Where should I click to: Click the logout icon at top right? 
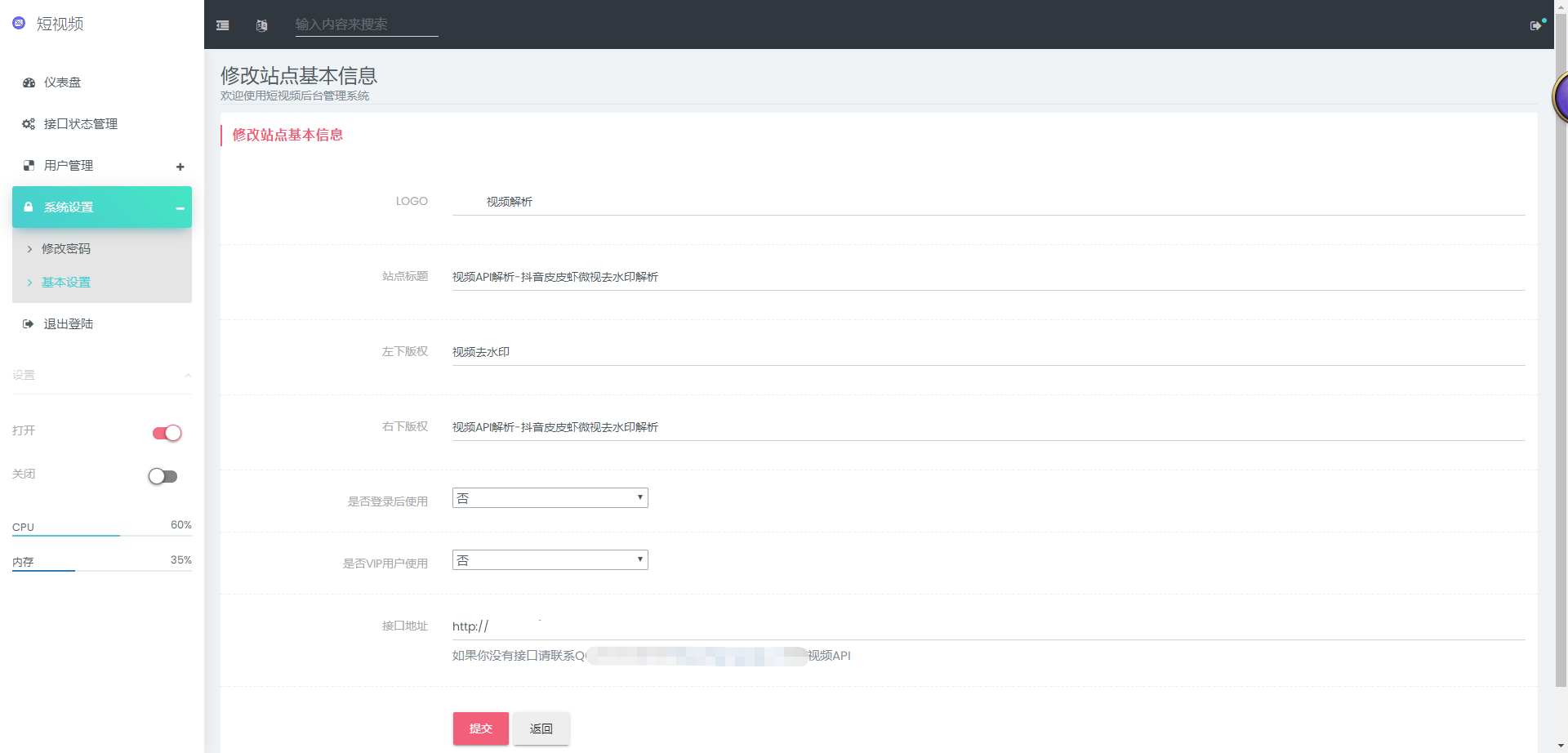coord(1536,25)
